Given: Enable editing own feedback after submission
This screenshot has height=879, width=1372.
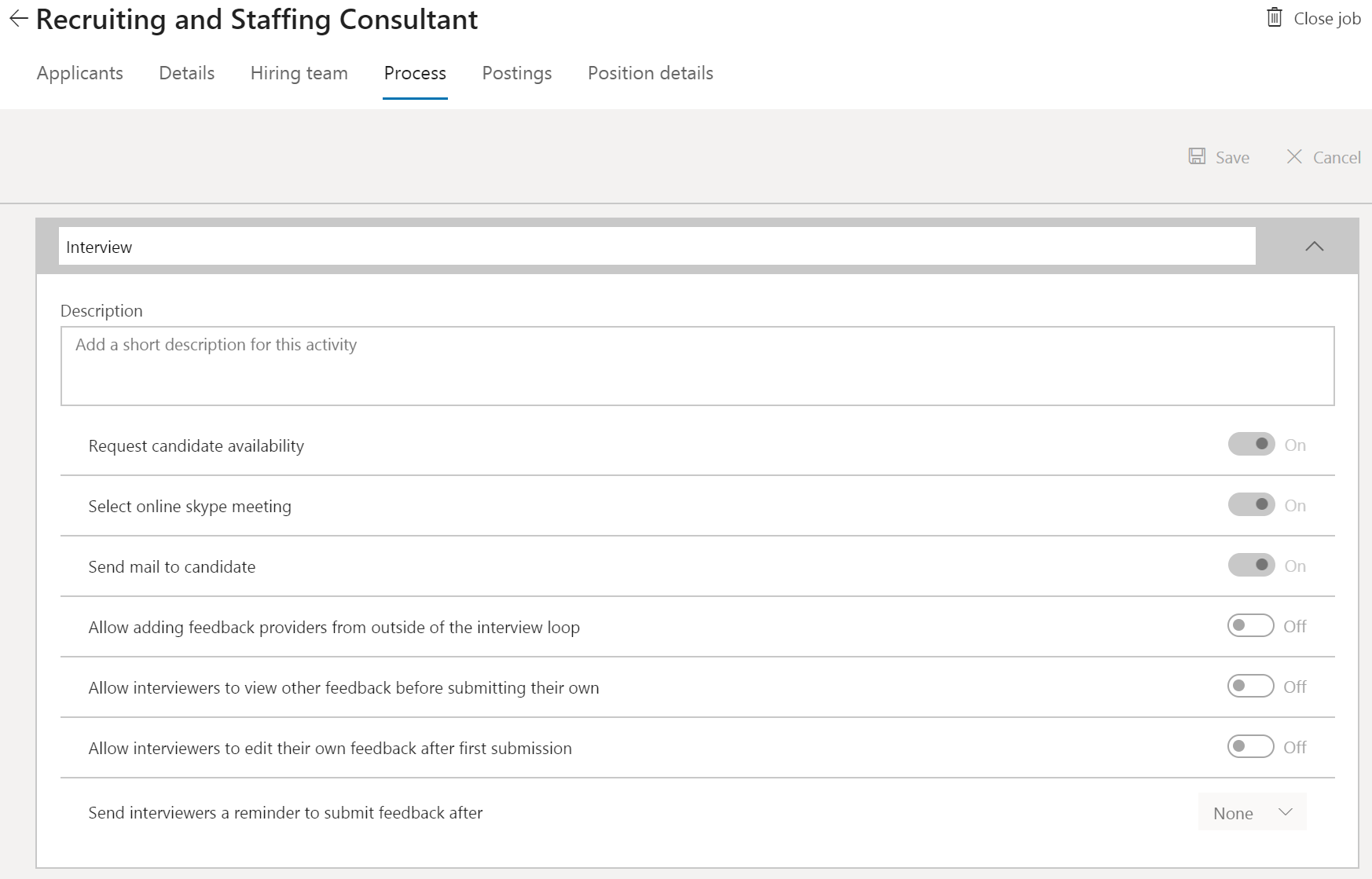Looking at the screenshot, I should 1250,746.
